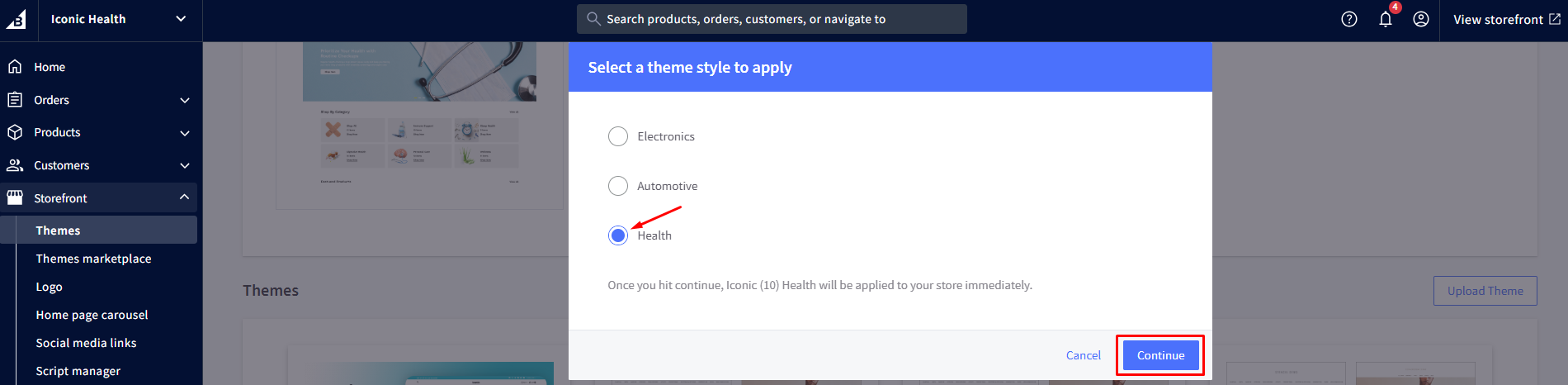Cancel the theme style dialog
The width and height of the screenshot is (1568, 385).
1083,355
